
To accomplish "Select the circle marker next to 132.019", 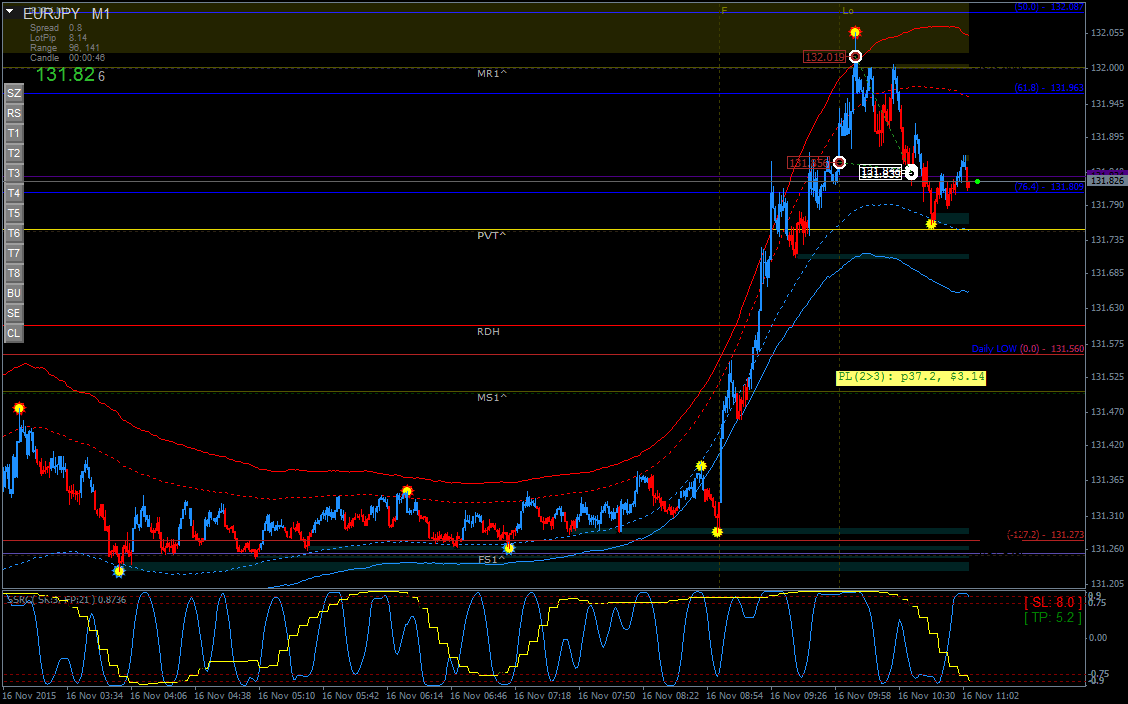I will (x=855, y=56).
